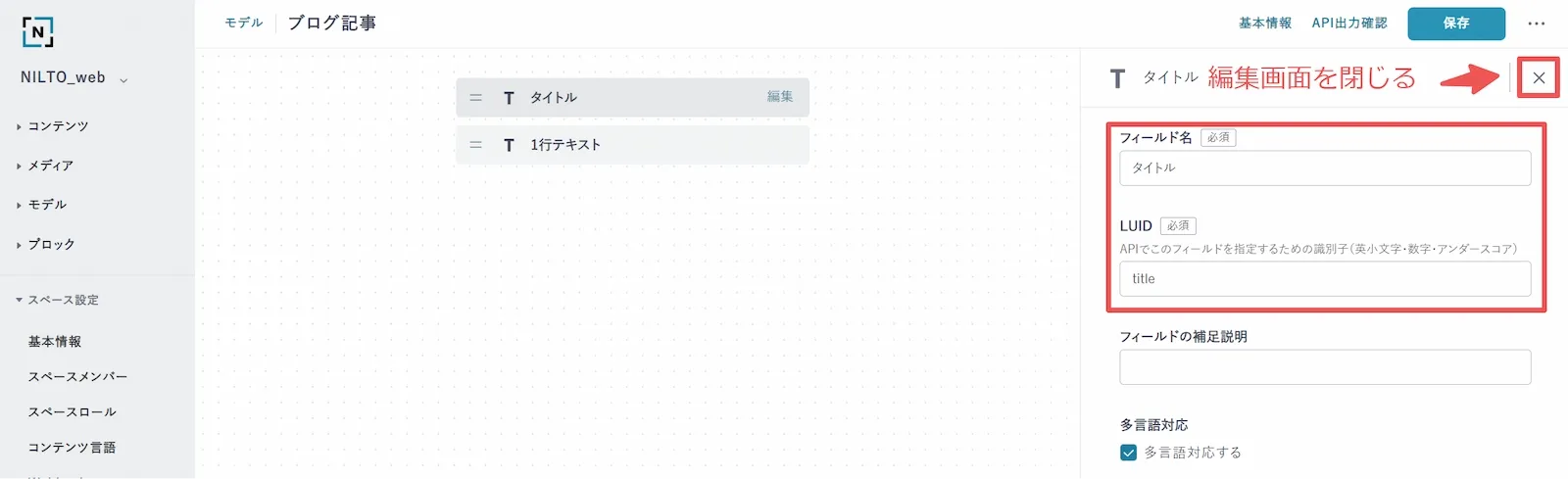
Task: Collapse the スペース設定 section
Action: (x=57, y=300)
